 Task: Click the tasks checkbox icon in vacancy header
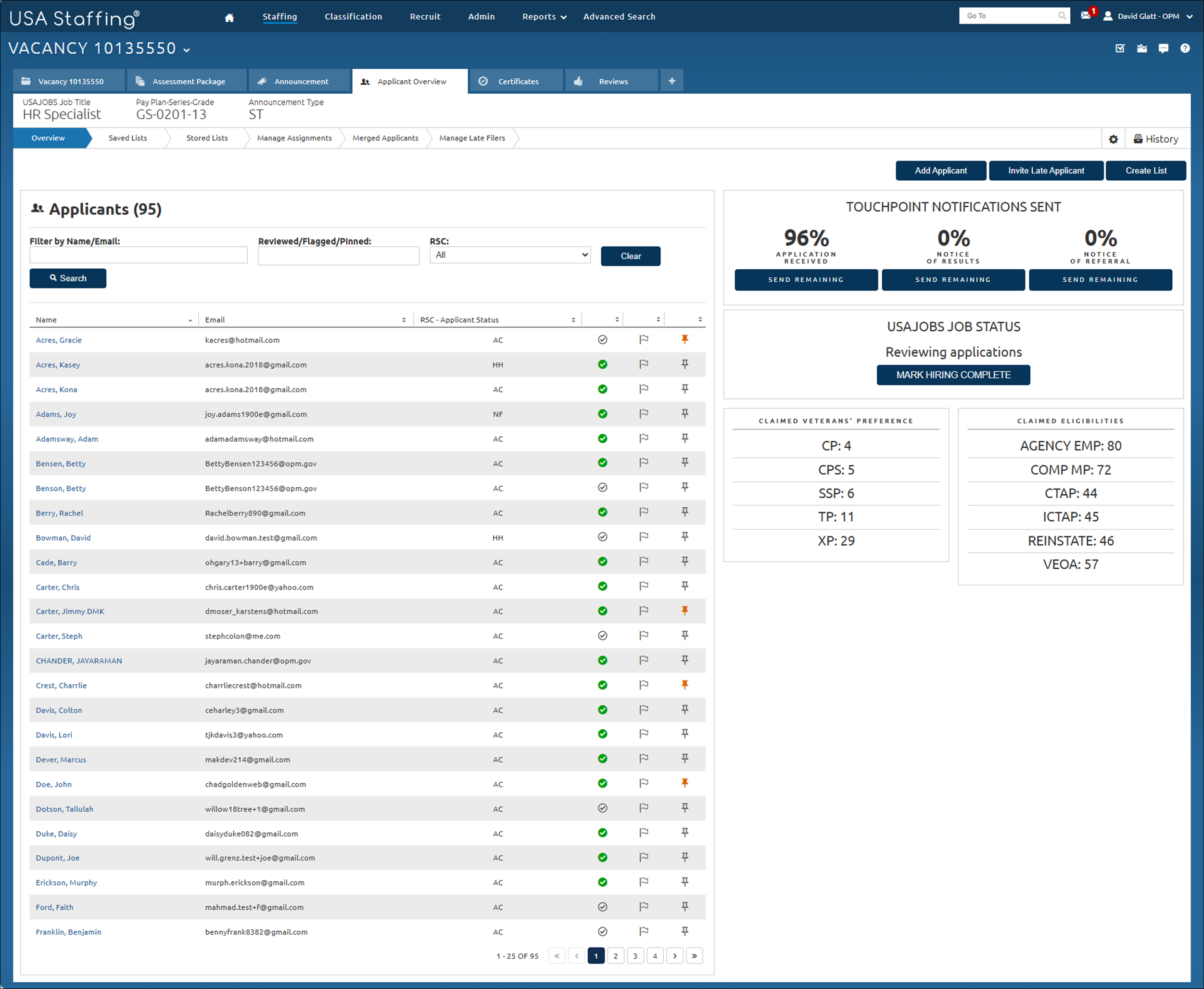pos(1120,49)
